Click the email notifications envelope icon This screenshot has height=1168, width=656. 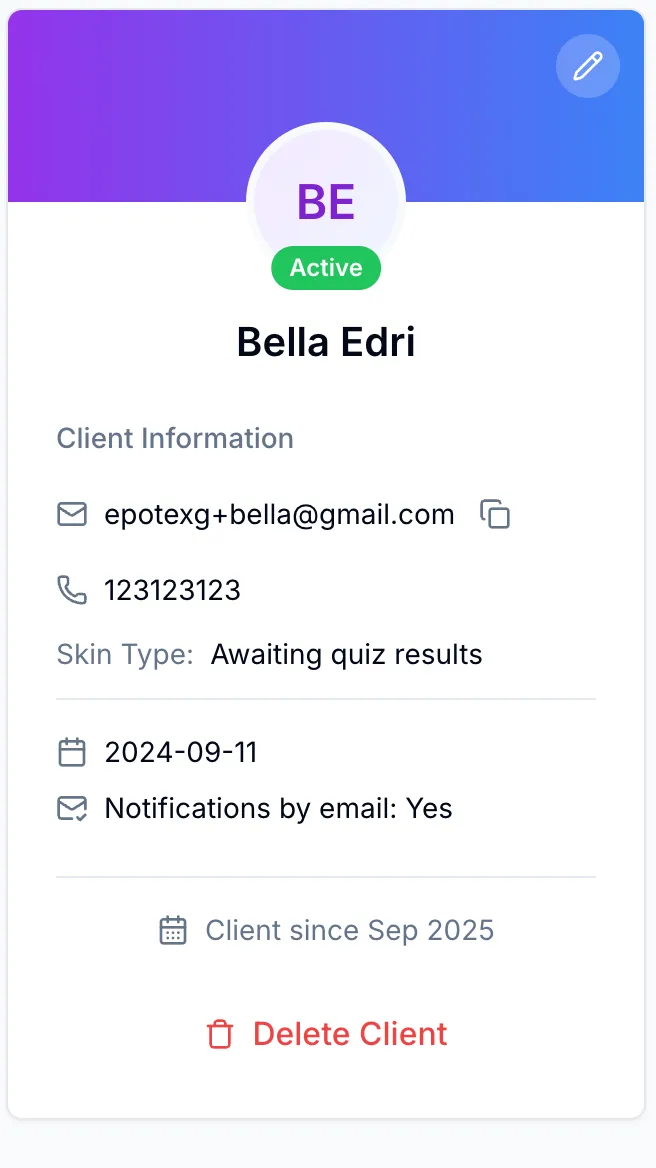[72, 808]
